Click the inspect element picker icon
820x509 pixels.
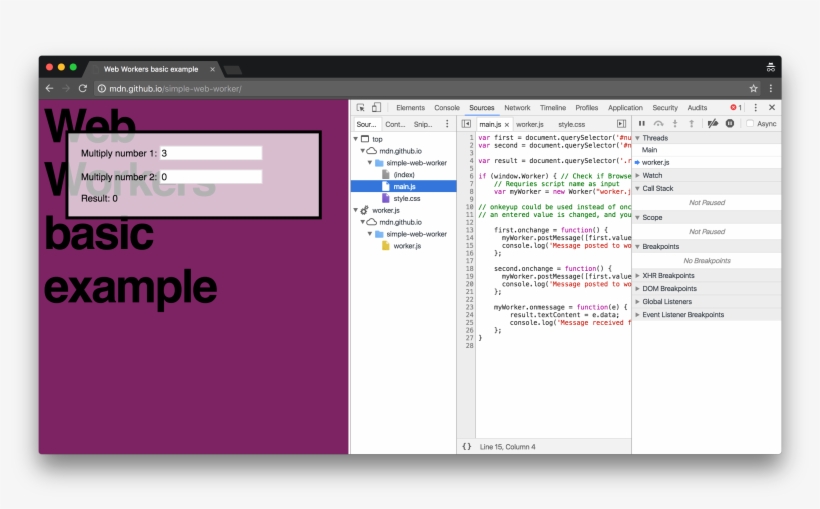coord(360,108)
